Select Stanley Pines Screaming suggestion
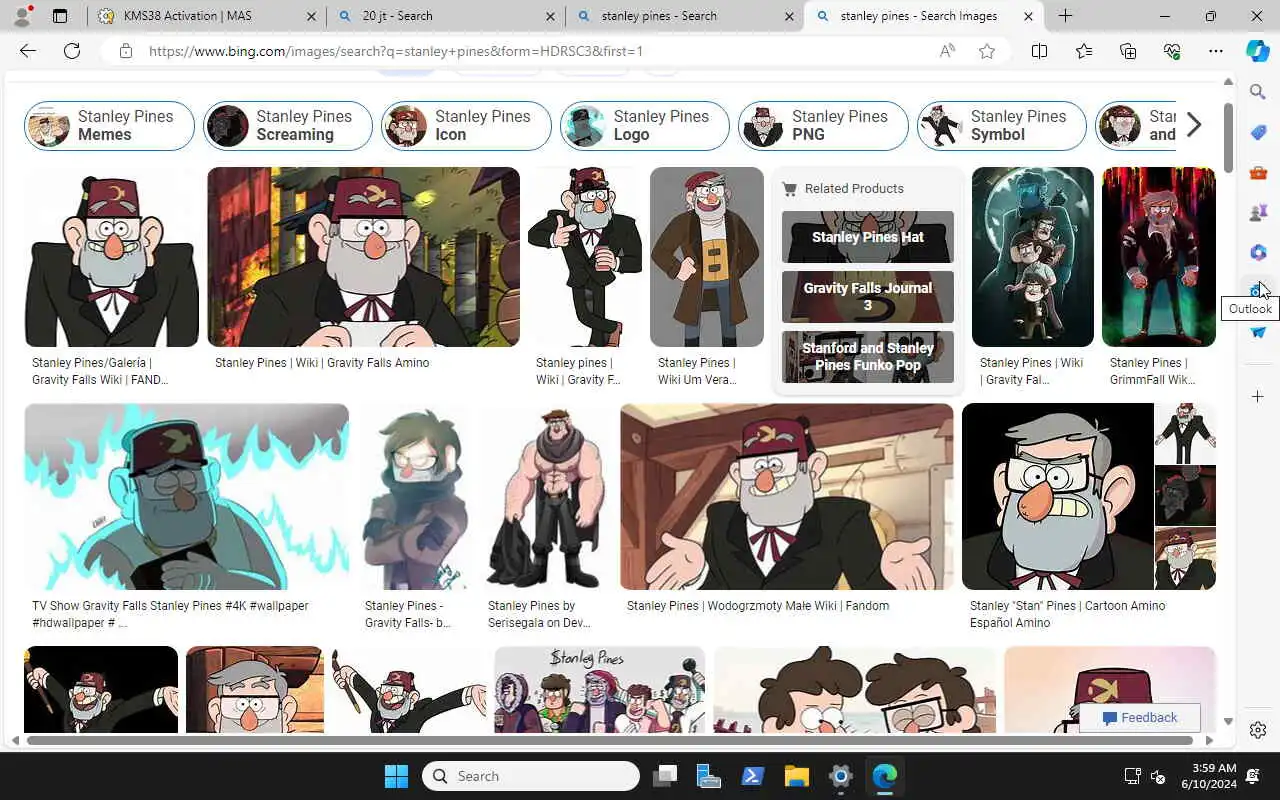Screen dimensions: 1280x800 pos(288,126)
